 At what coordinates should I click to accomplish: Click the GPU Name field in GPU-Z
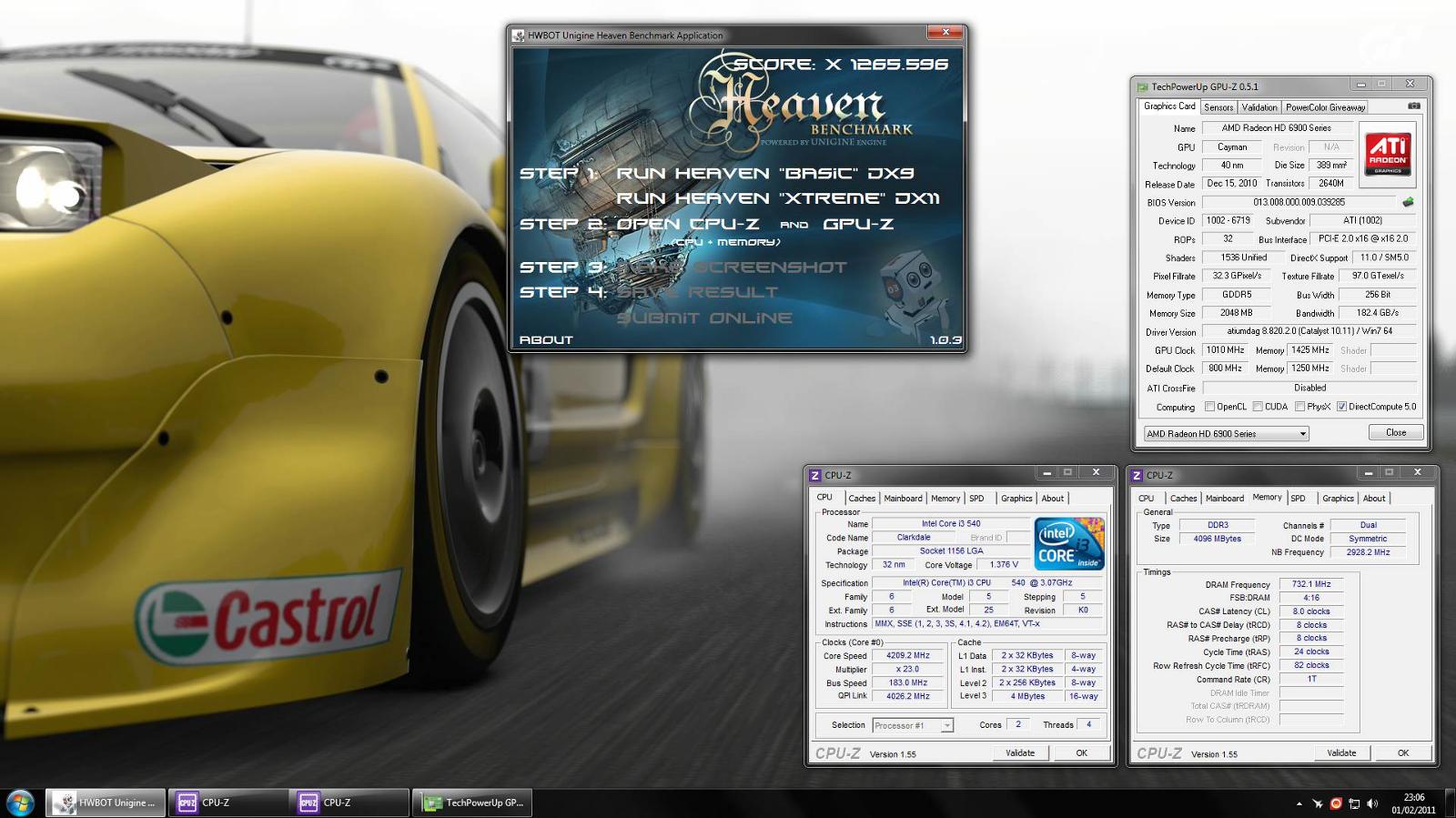(1276, 128)
